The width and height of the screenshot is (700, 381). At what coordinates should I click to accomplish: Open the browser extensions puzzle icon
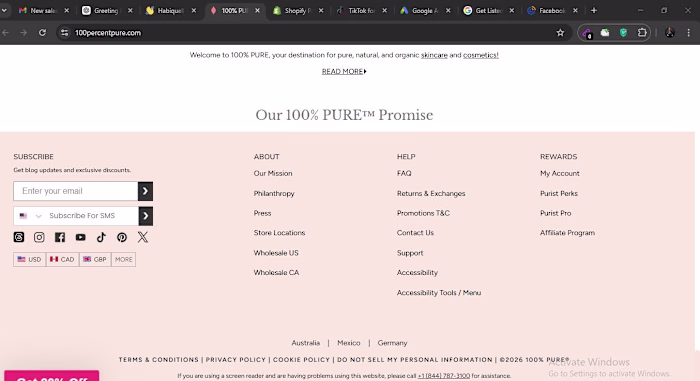tap(642, 33)
